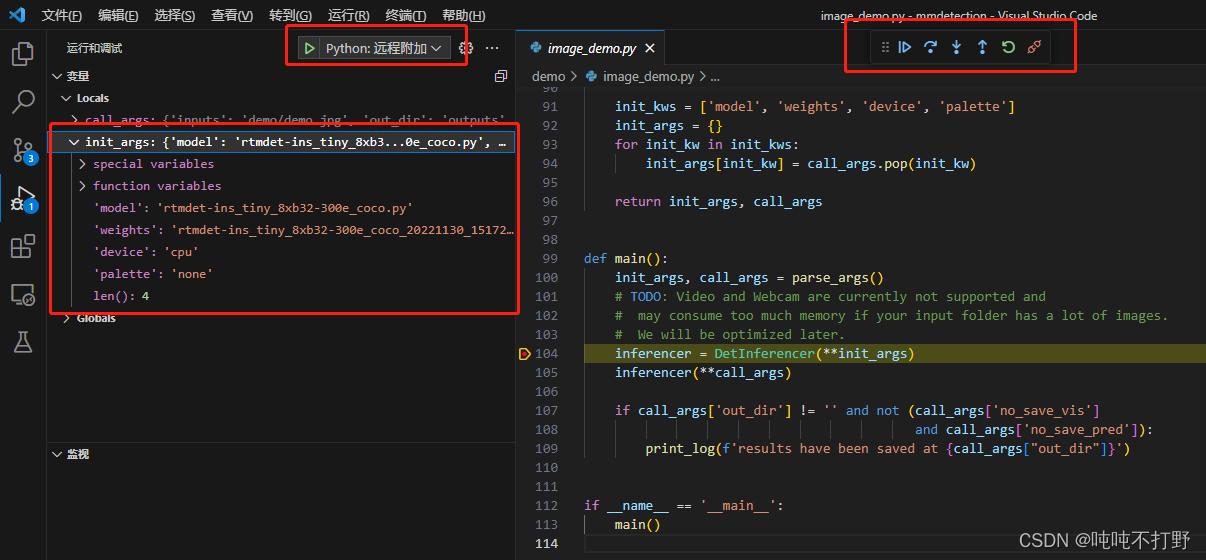Open the Testing flask icon view
This screenshot has width=1206, height=560.
(22, 342)
